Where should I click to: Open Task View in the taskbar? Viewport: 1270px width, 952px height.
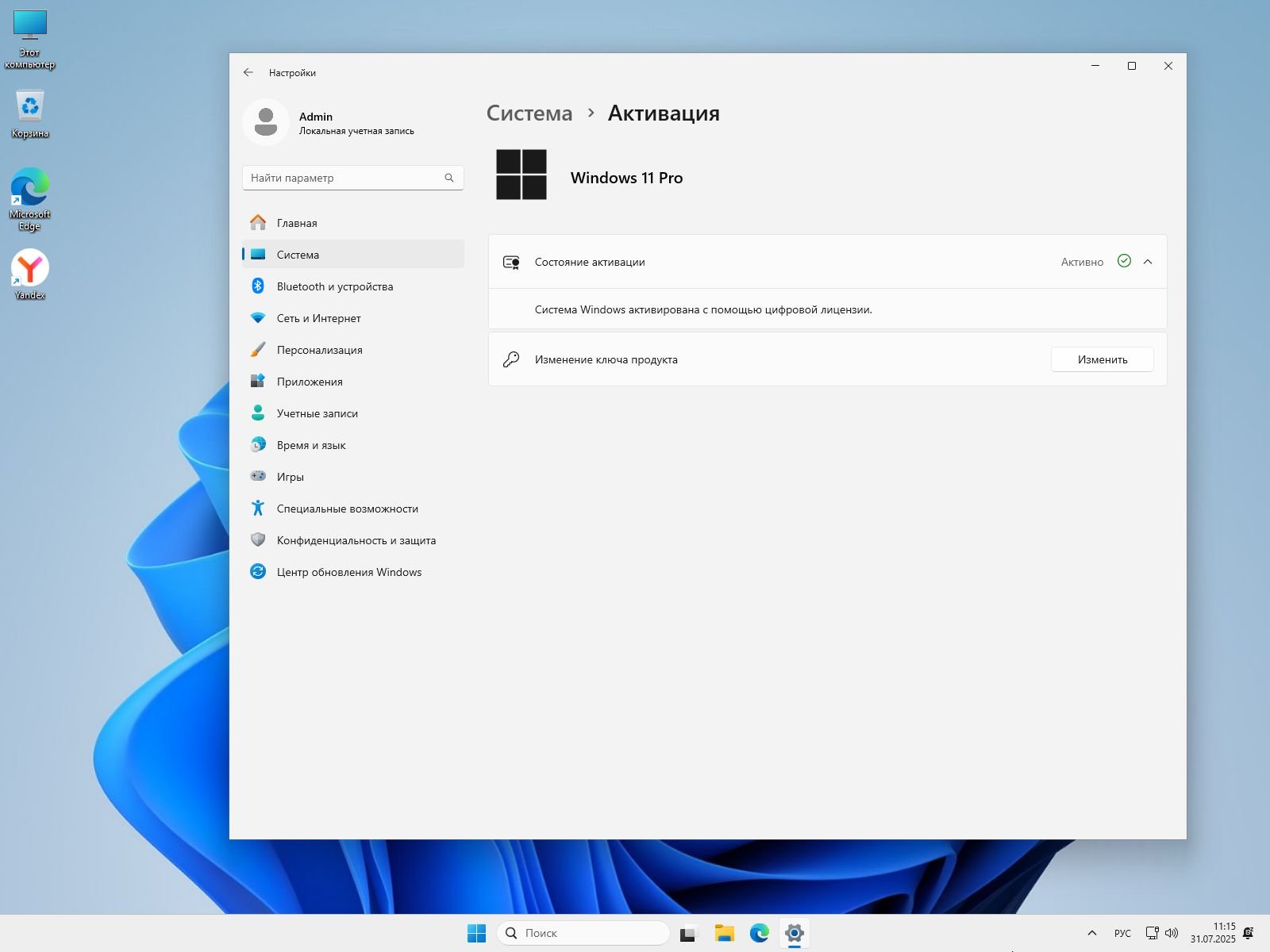687,934
